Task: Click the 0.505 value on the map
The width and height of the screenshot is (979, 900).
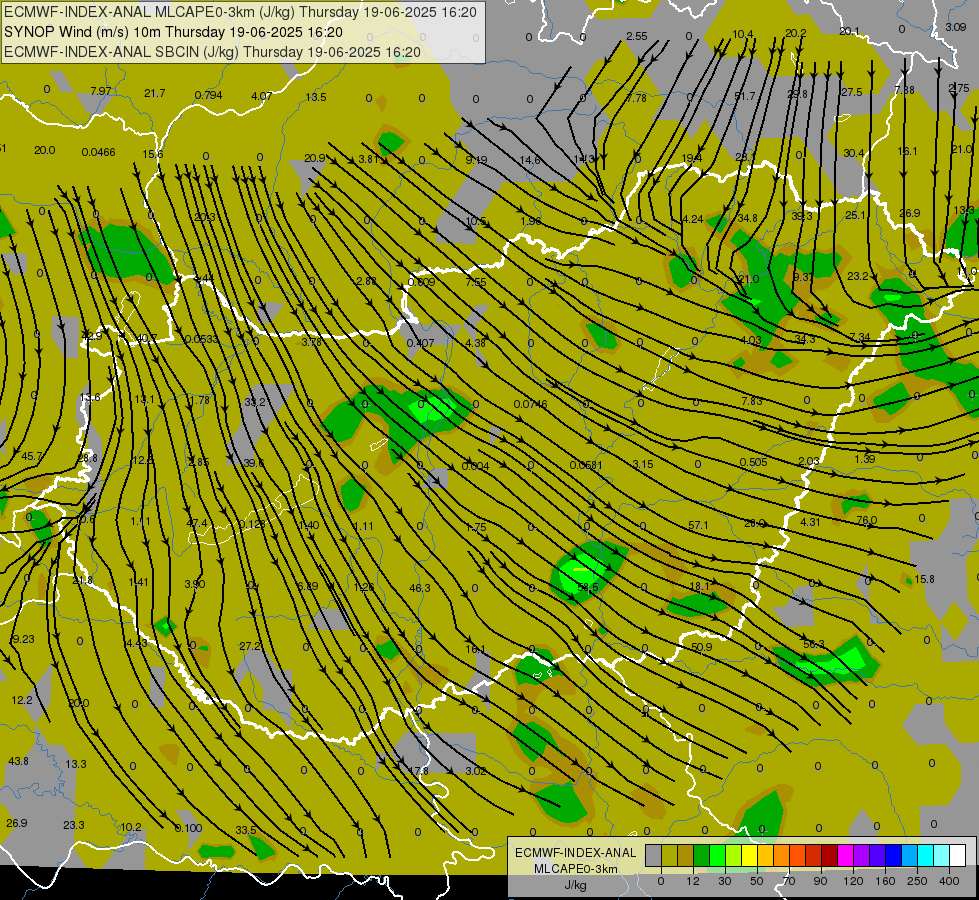Action: [x=753, y=462]
